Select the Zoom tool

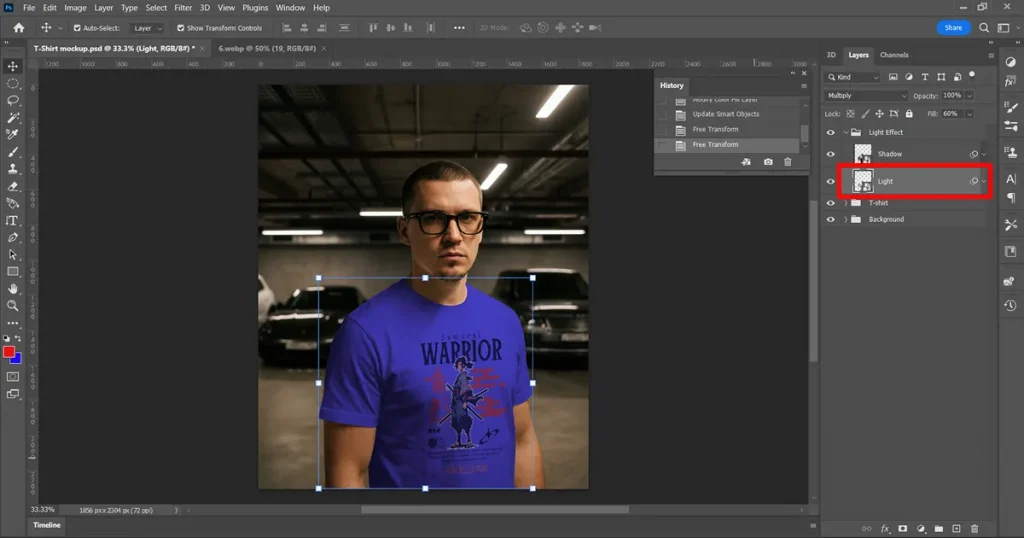click(x=13, y=306)
